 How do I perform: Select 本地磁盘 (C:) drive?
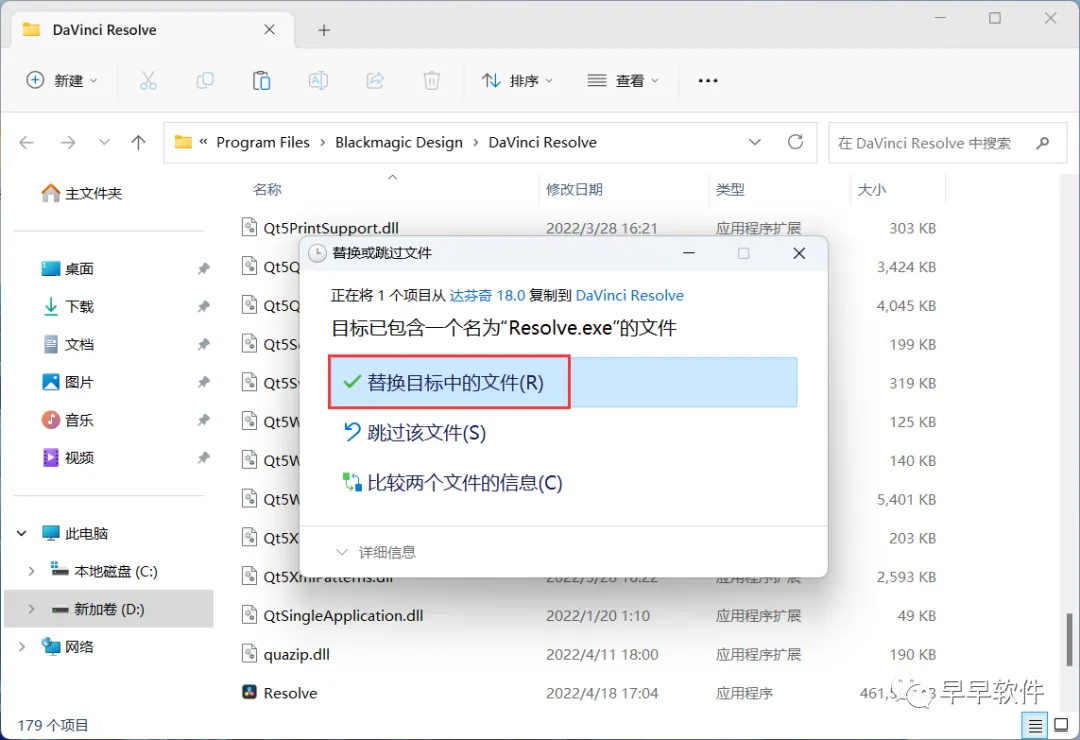pos(104,571)
